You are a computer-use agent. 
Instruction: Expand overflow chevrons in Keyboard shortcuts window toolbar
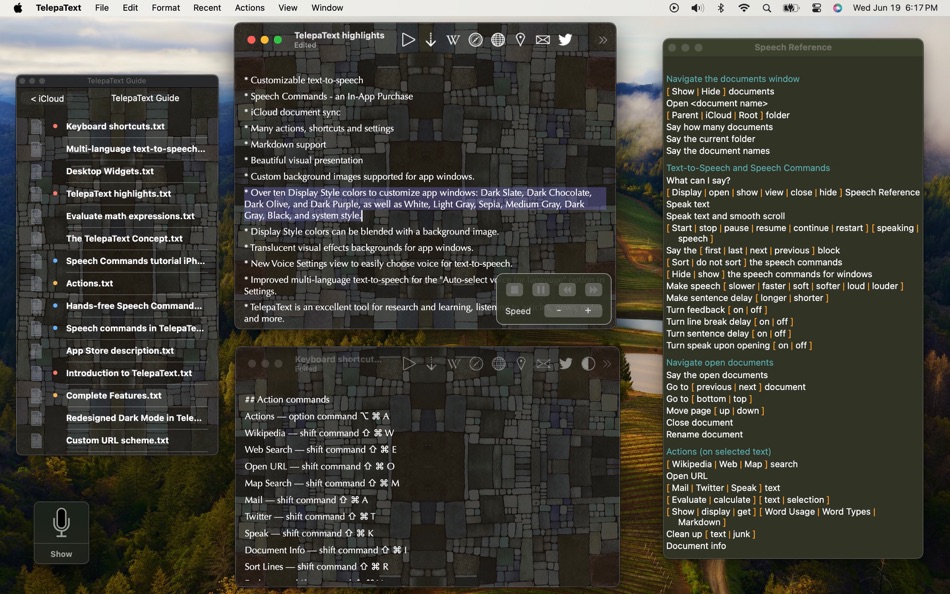[607, 364]
